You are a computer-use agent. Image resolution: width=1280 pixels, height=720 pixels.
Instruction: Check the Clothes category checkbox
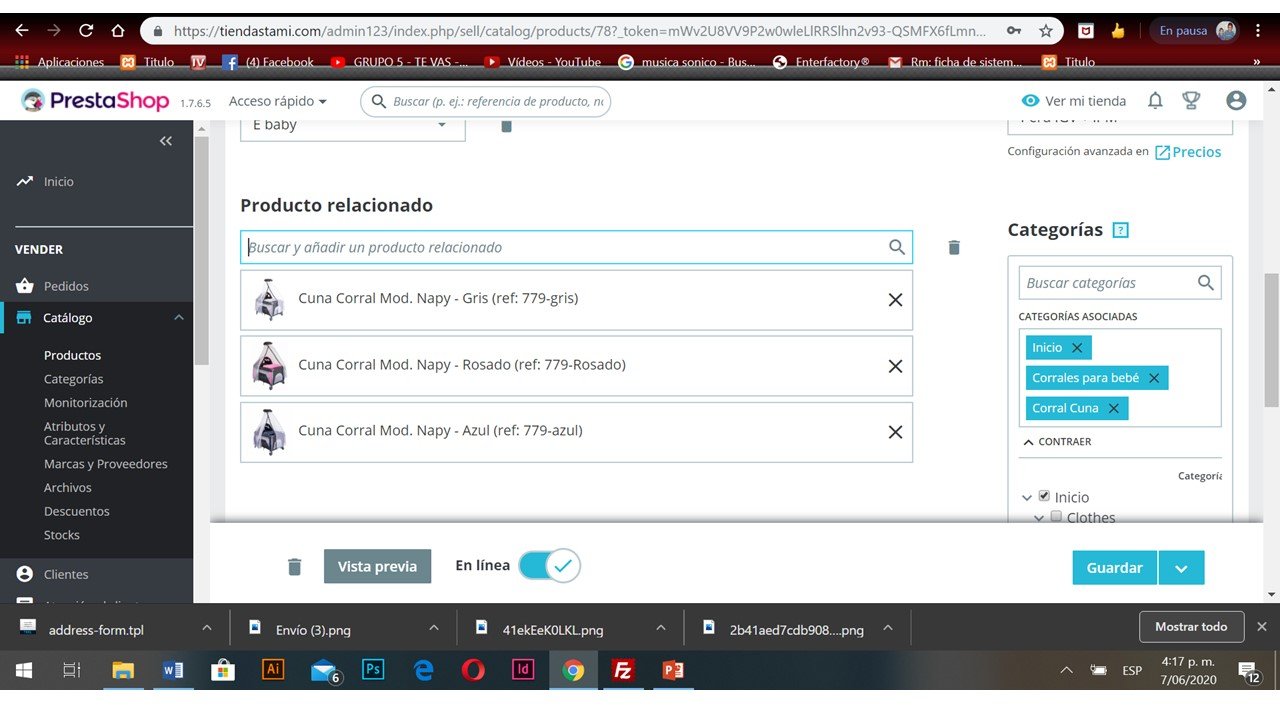pyautogui.click(x=1056, y=517)
